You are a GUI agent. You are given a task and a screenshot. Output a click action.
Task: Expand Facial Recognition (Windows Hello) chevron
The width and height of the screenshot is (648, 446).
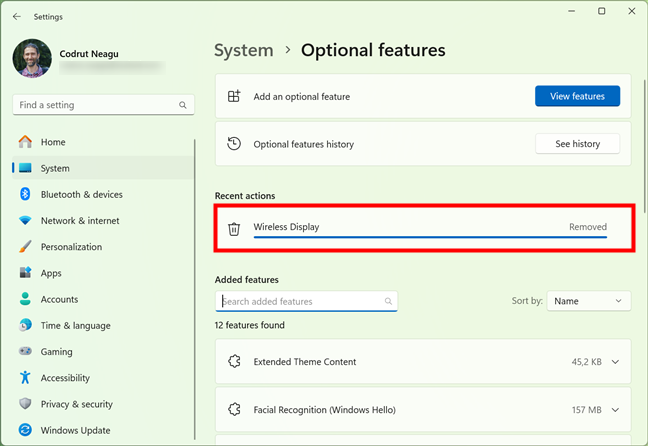click(615, 410)
